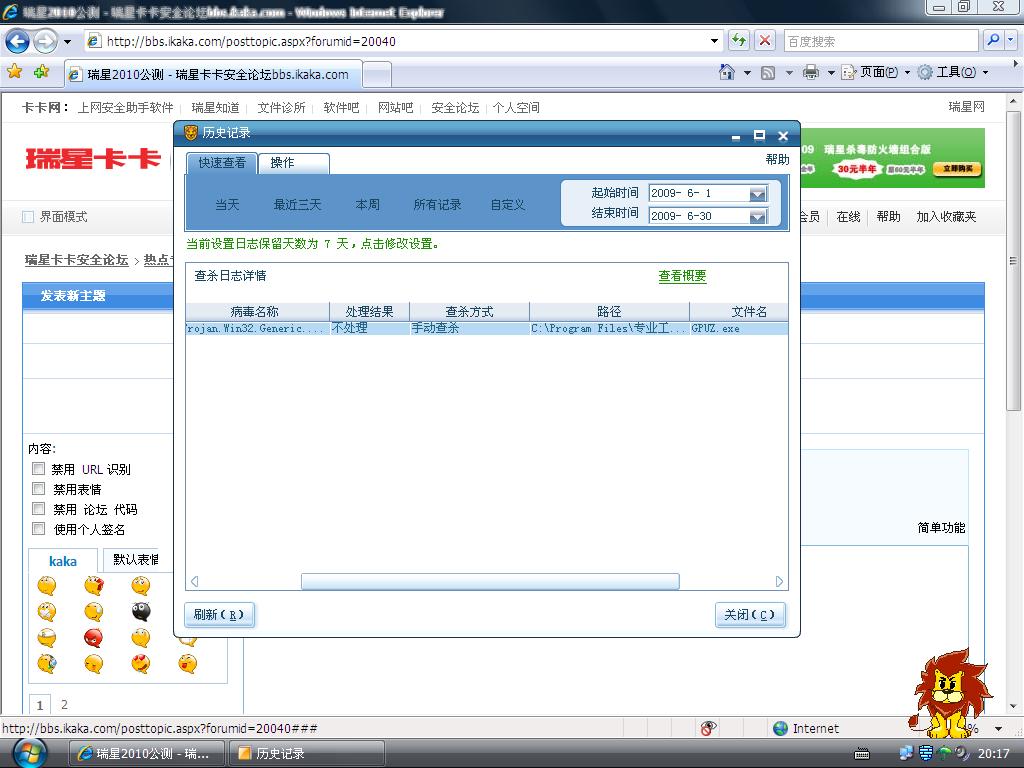Expand the search provider dropdown arrow
Screen dimensions: 1024x768
(x=1010, y=40)
